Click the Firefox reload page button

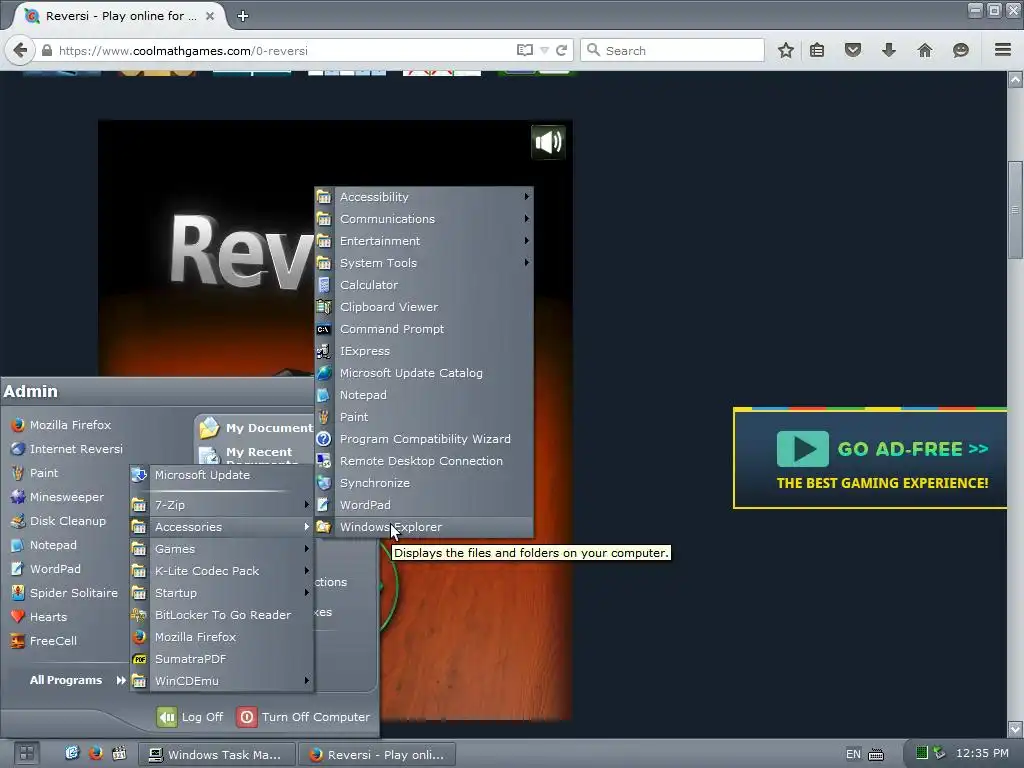coord(561,50)
